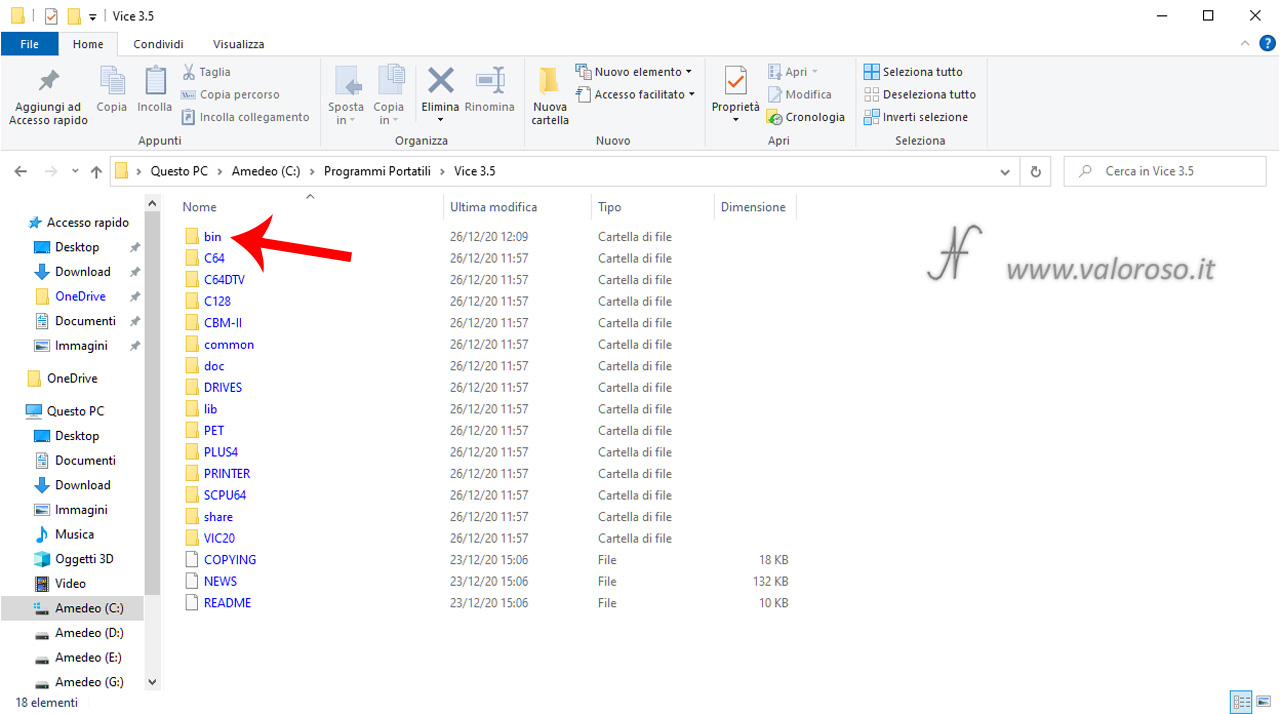Click the Cronologia history icon
This screenshot has width=1280, height=714.
click(775, 117)
